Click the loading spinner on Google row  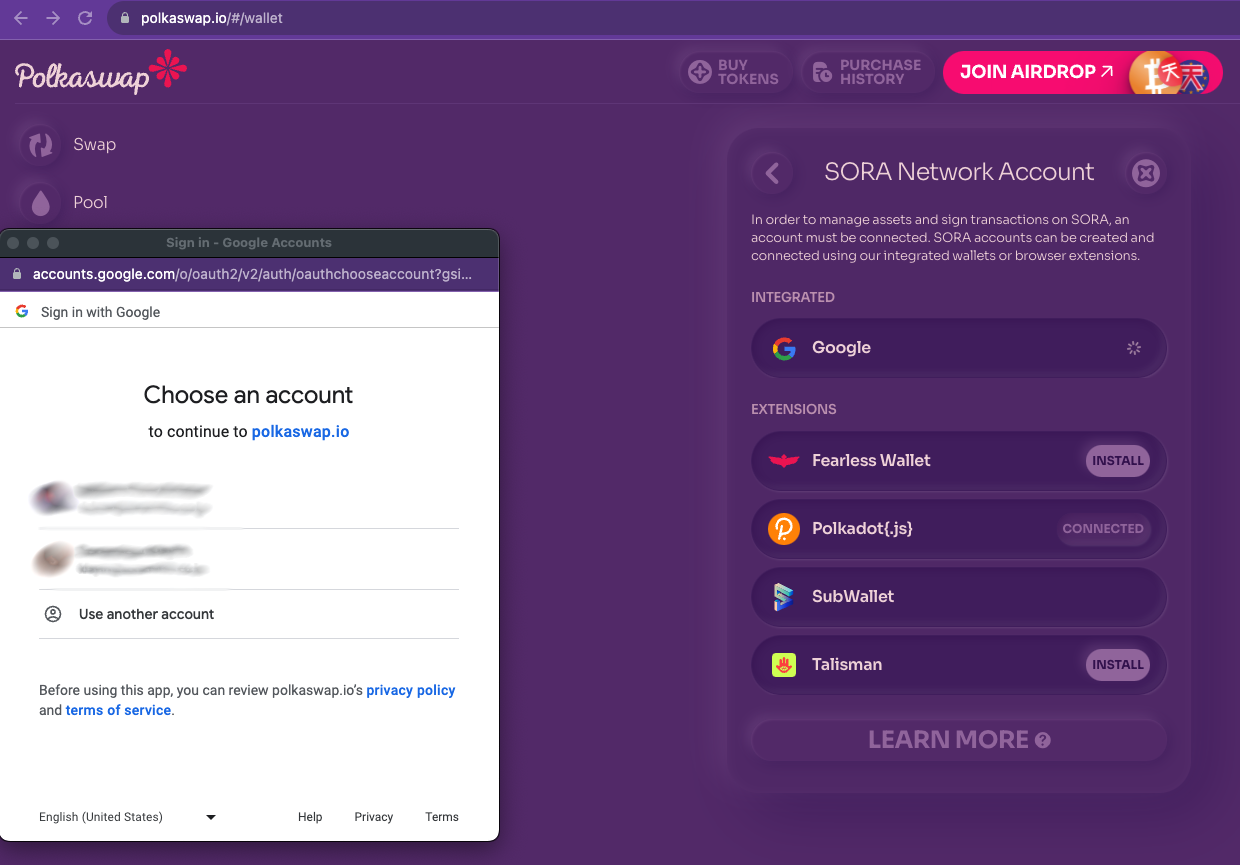[1133, 348]
